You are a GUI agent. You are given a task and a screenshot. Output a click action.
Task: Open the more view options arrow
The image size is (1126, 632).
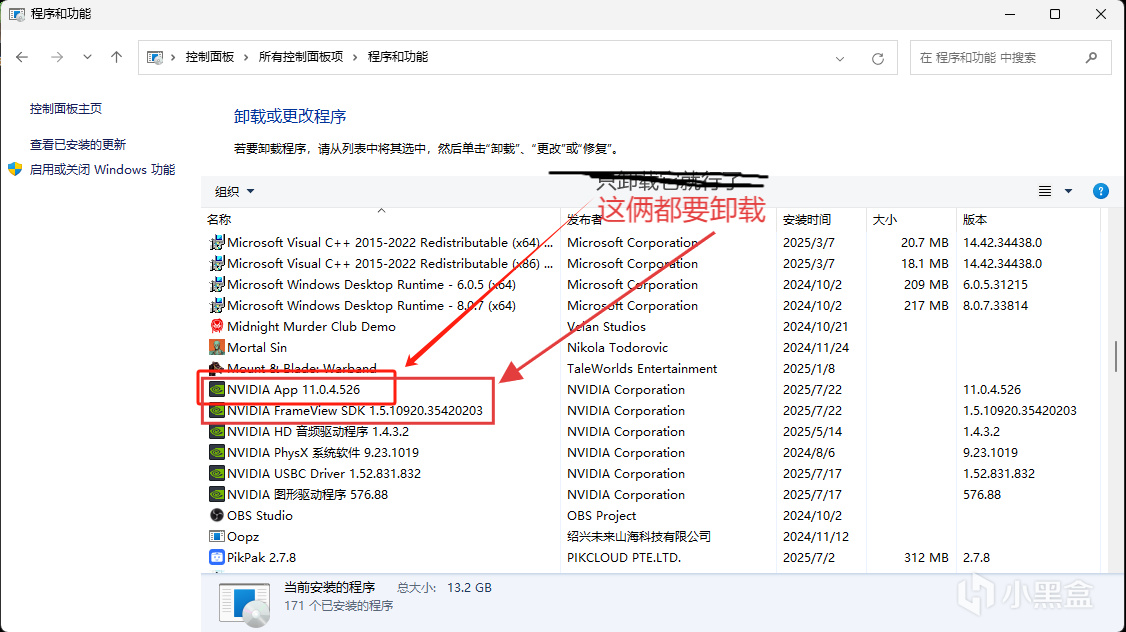(1069, 191)
